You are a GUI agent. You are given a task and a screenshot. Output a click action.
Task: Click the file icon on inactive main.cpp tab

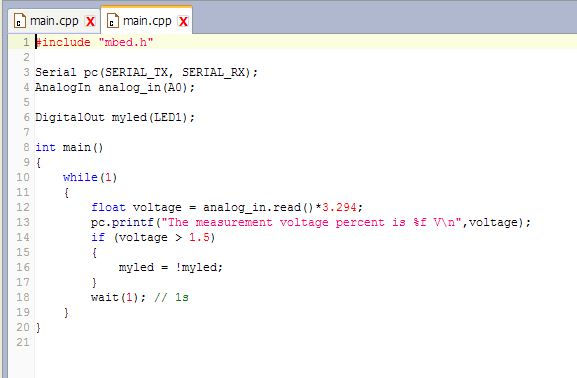pos(20,21)
